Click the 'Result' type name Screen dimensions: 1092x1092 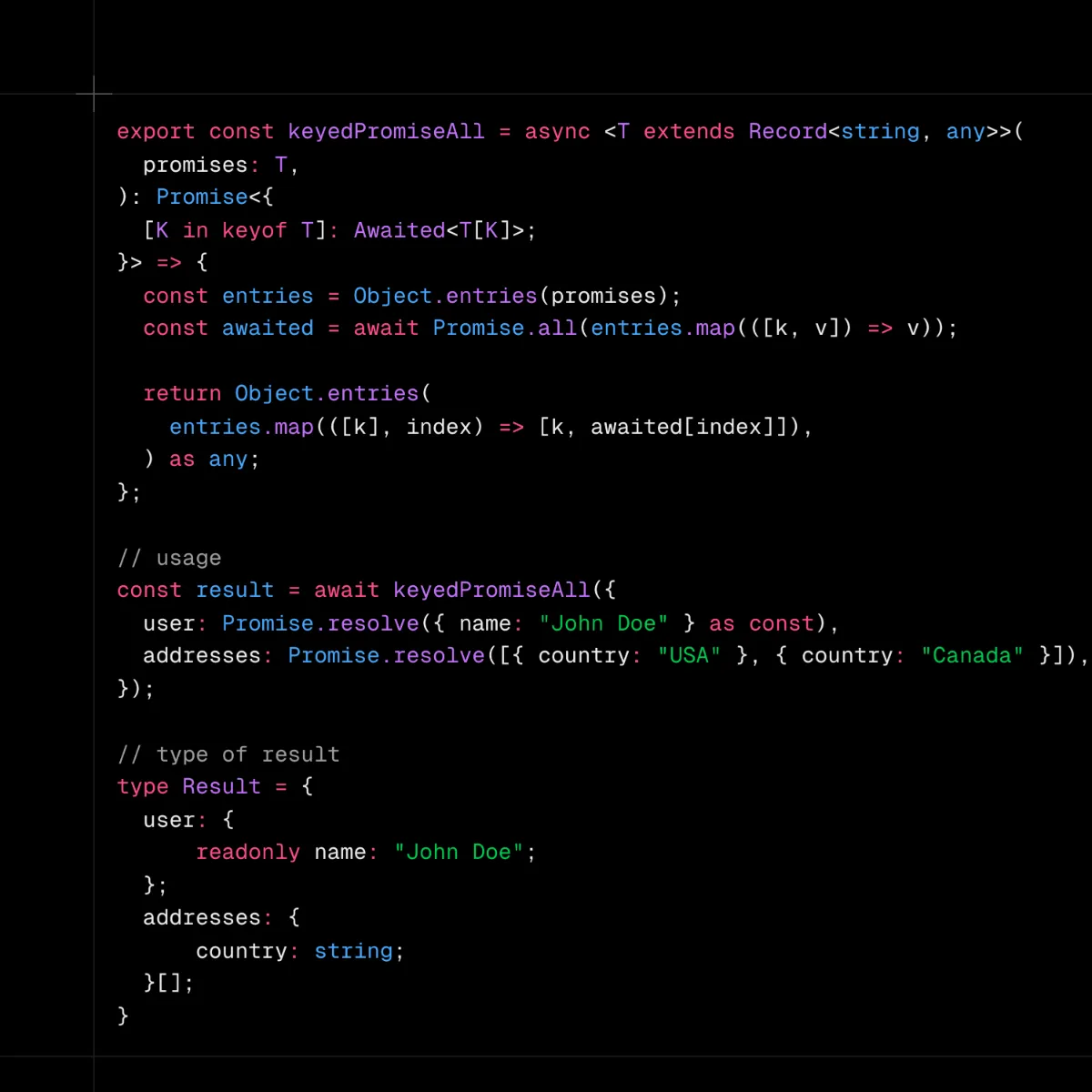(x=221, y=787)
